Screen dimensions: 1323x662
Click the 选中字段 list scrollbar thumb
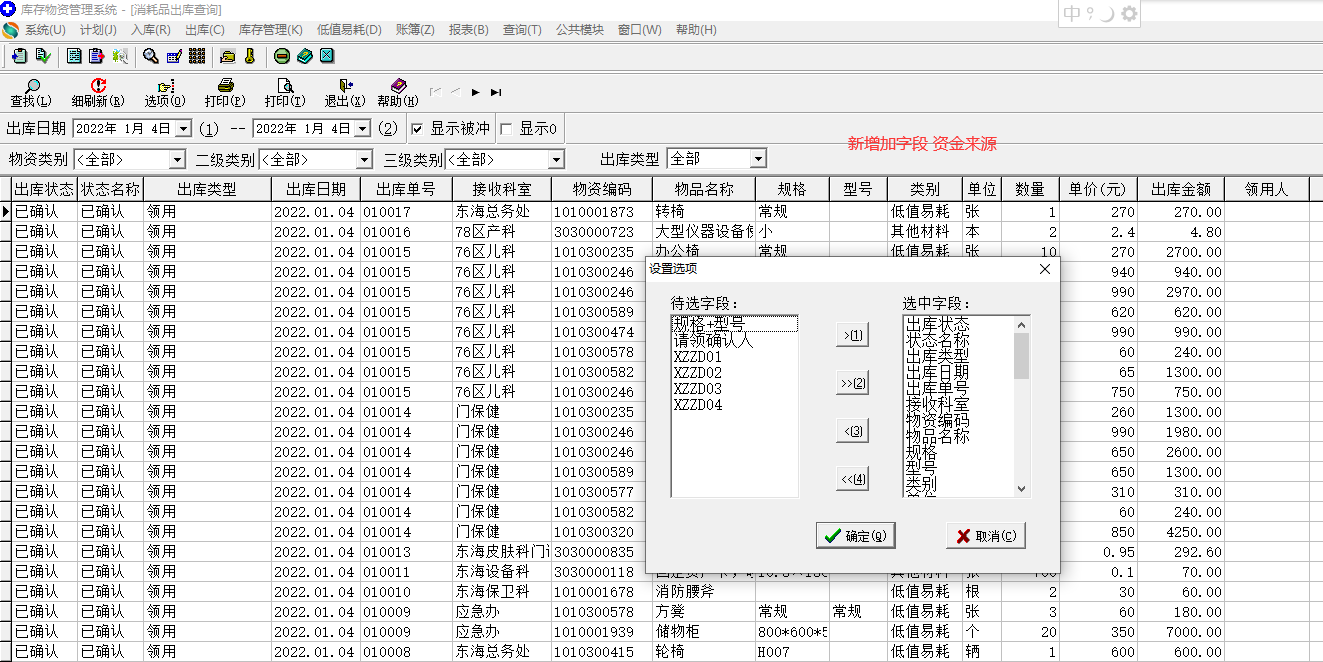1021,356
